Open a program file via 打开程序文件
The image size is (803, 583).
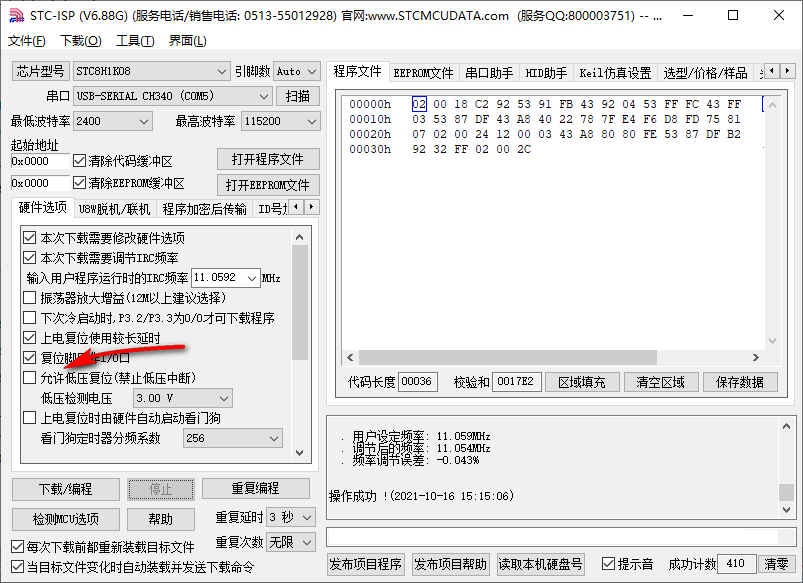267,159
